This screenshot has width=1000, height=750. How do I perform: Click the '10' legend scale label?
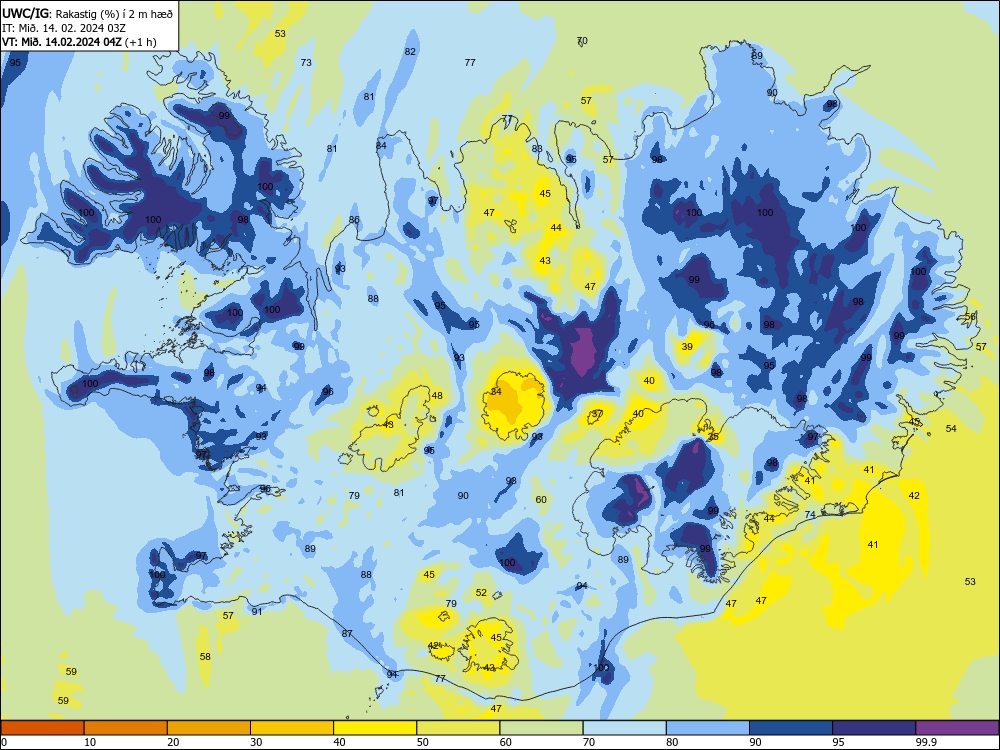click(90, 742)
